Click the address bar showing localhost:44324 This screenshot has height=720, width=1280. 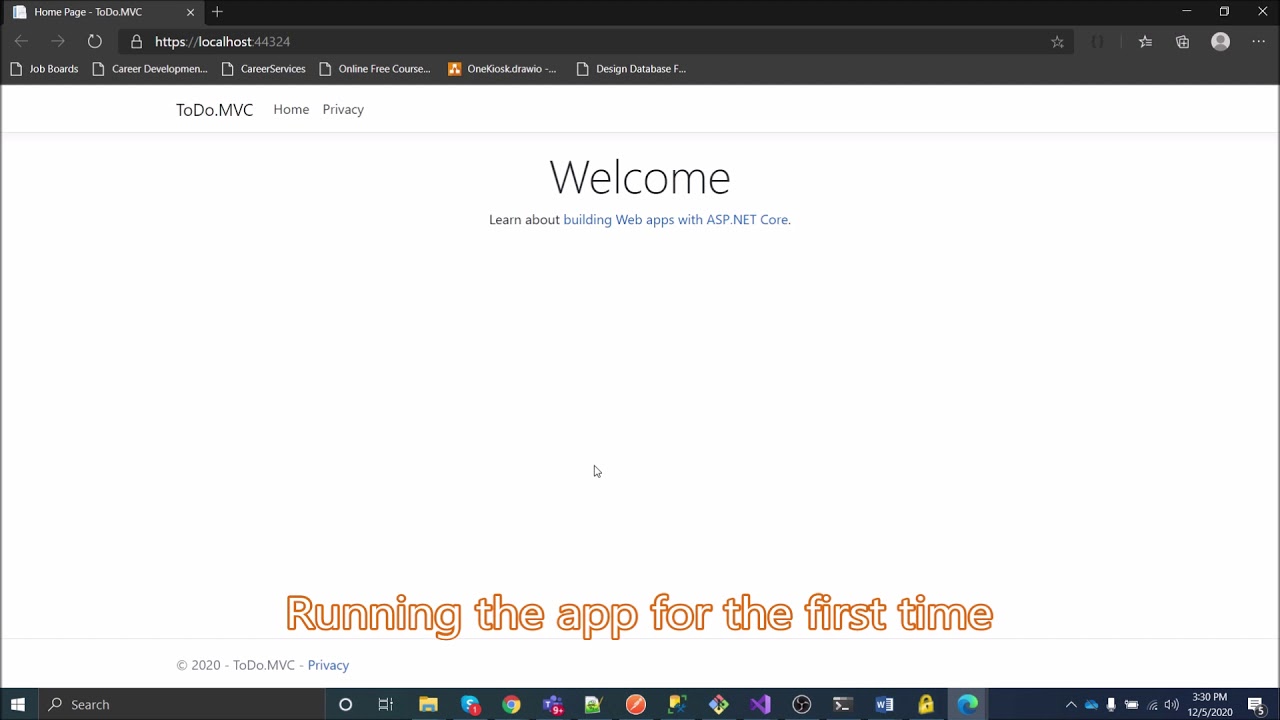point(595,42)
